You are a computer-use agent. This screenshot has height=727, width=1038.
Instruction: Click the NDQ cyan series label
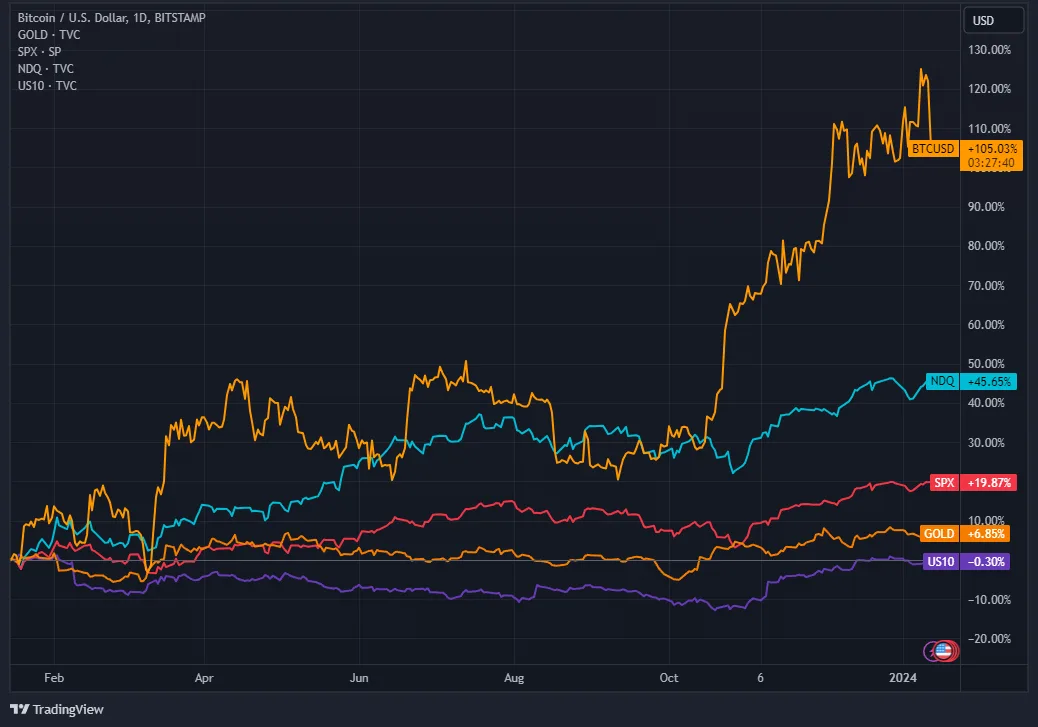coord(942,381)
